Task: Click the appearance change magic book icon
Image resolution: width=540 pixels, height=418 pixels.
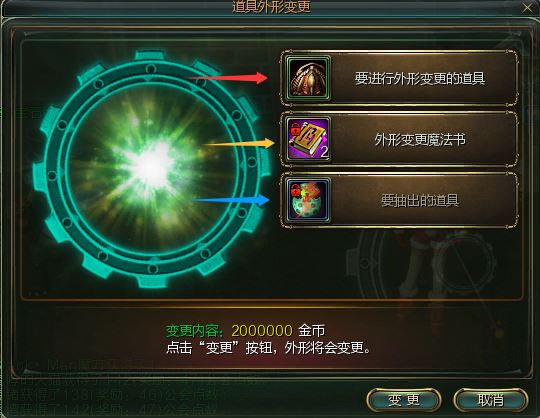Action: point(308,139)
